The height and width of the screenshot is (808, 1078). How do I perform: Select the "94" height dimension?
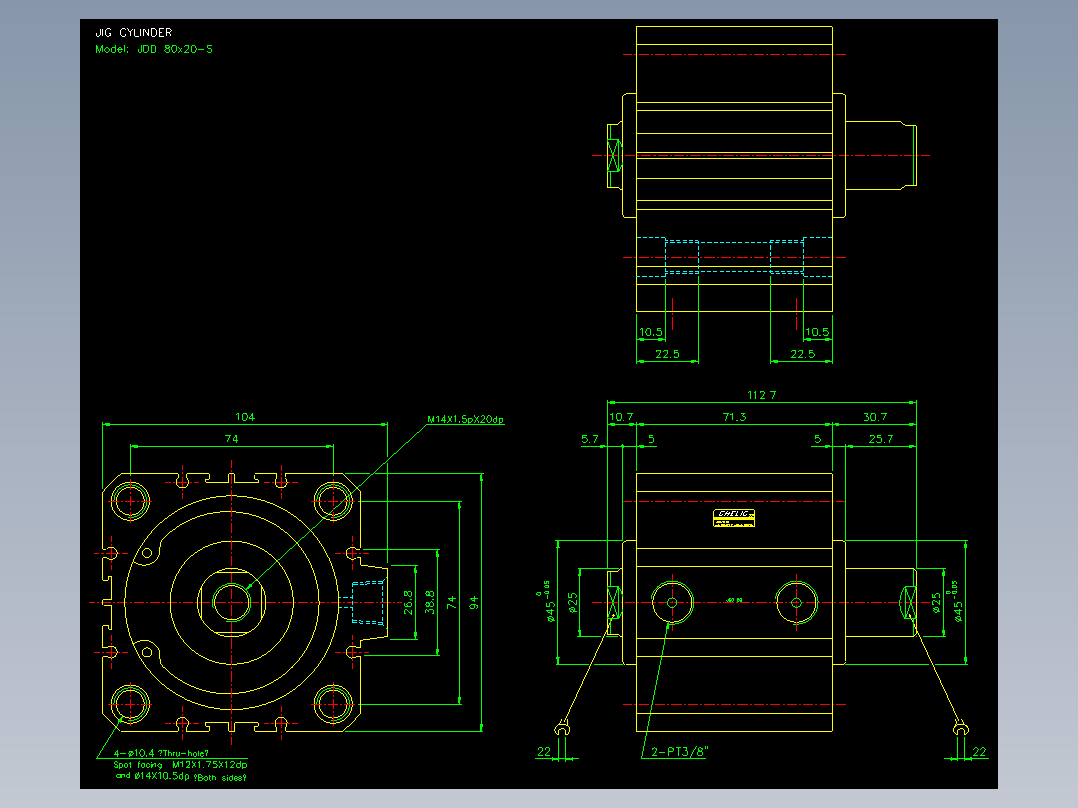click(x=474, y=603)
